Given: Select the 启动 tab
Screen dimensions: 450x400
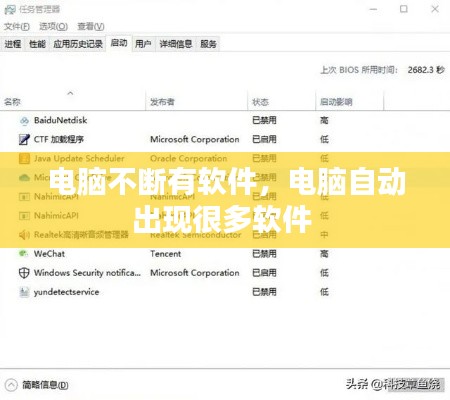Looking at the screenshot, I should click(119, 43).
